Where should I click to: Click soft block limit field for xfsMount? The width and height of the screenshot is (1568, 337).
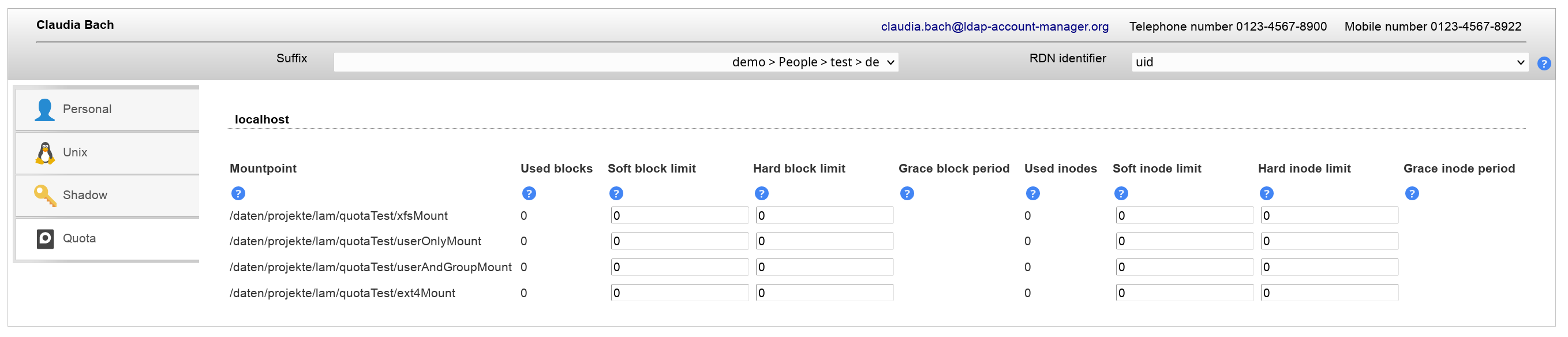click(x=680, y=216)
